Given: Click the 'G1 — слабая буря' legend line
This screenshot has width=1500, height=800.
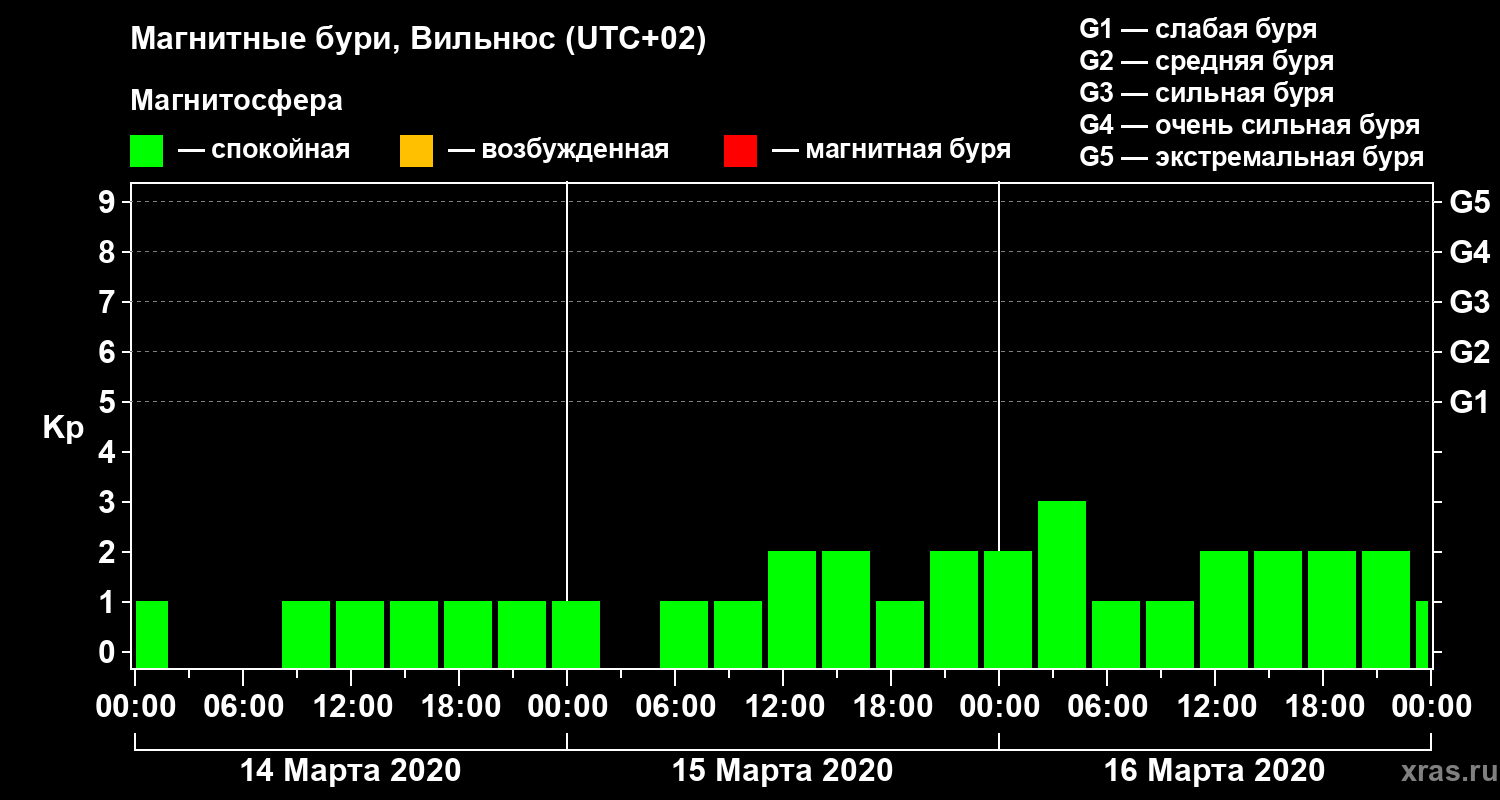Looking at the screenshot, I should 1198,29.
